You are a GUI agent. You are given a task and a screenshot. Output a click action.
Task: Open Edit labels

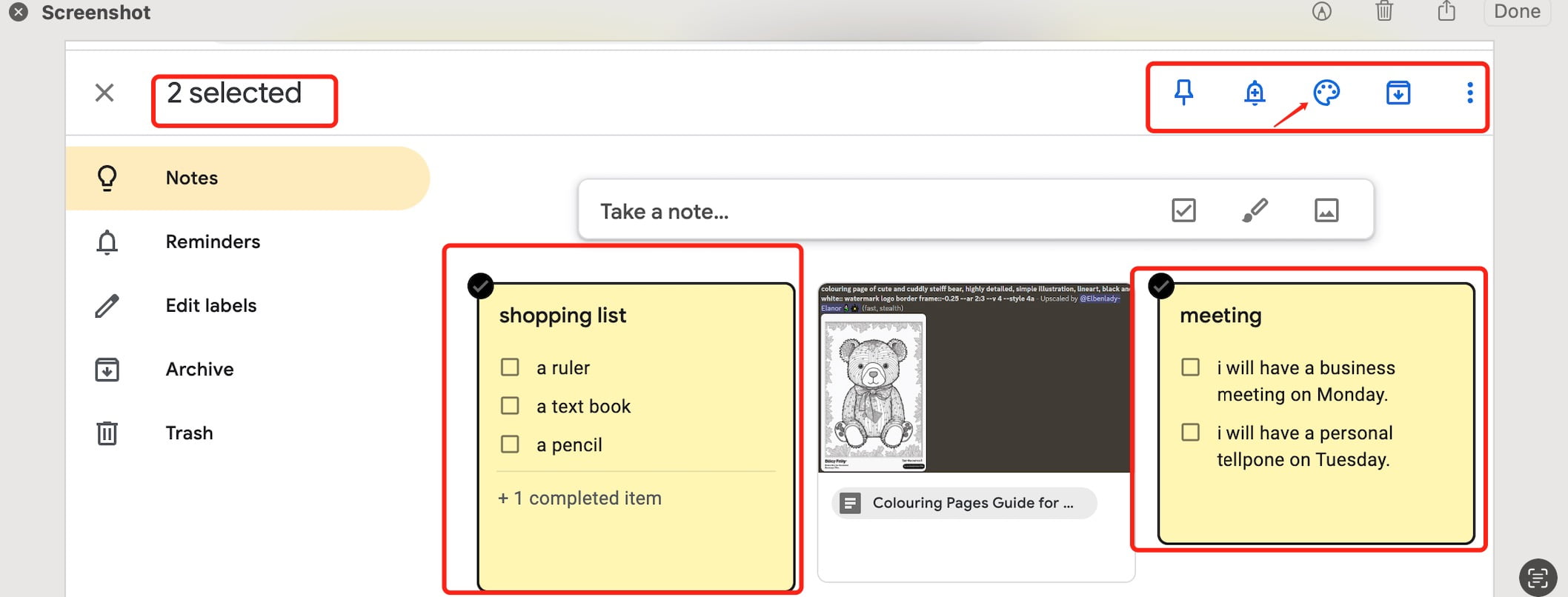(x=248, y=306)
